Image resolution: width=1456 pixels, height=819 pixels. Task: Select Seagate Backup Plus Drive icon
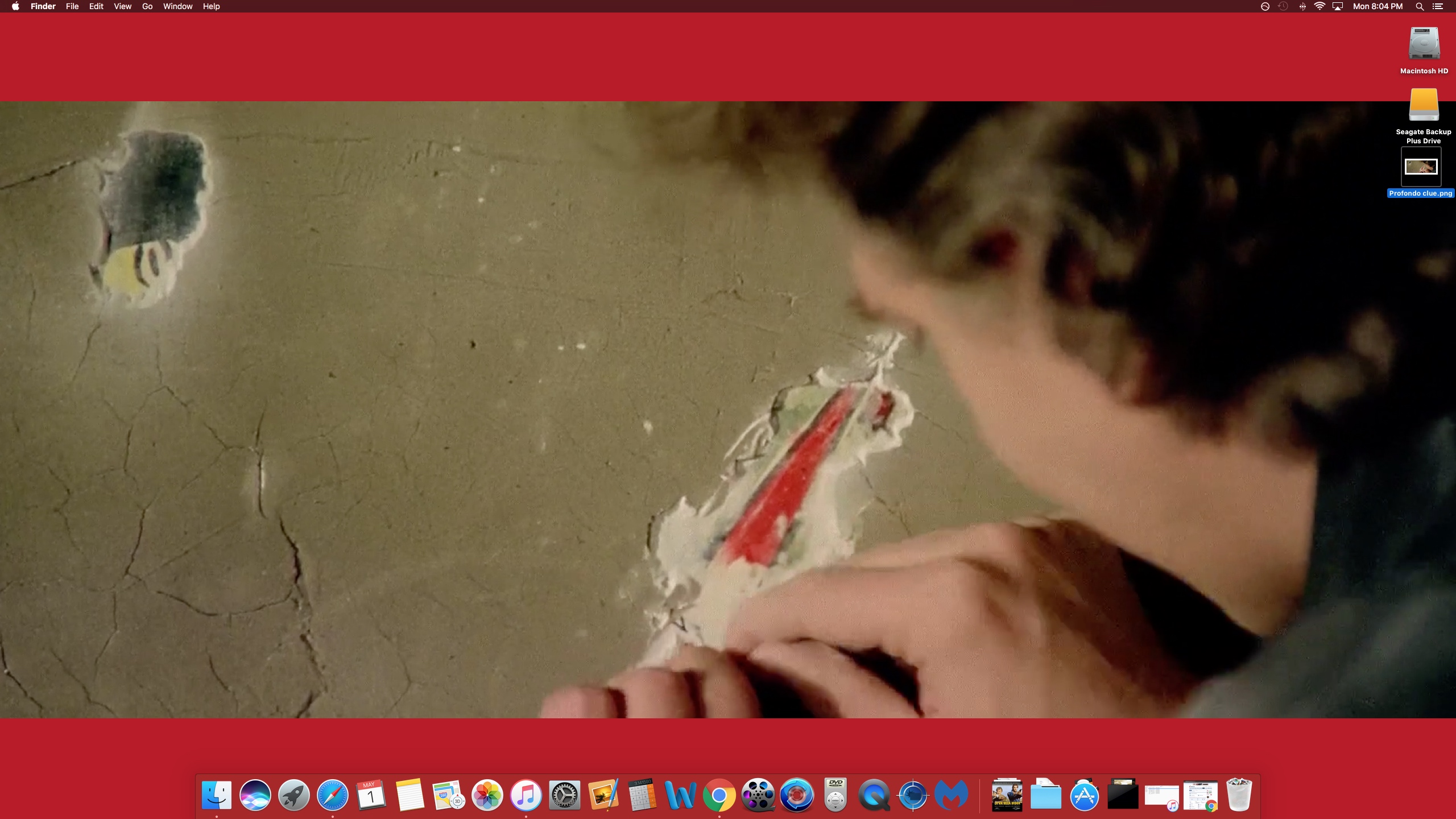point(1423,105)
